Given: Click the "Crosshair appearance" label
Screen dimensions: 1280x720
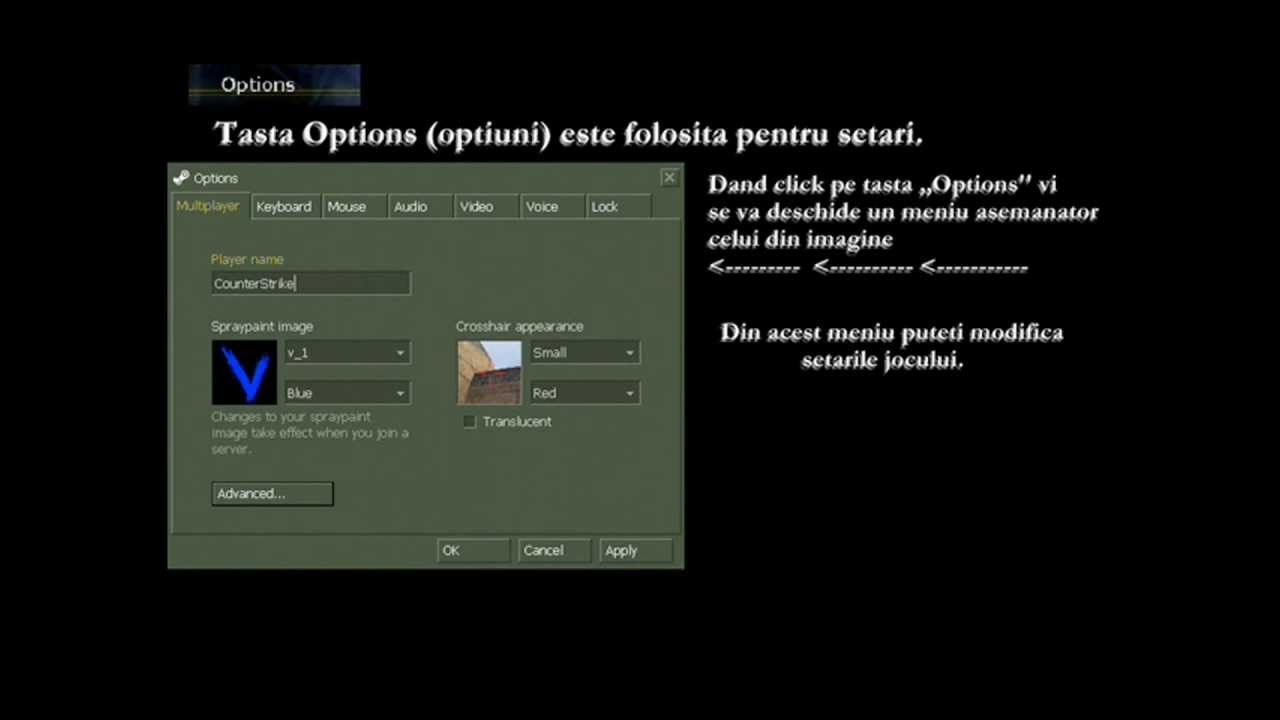Looking at the screenshot, I should [519, 326].
